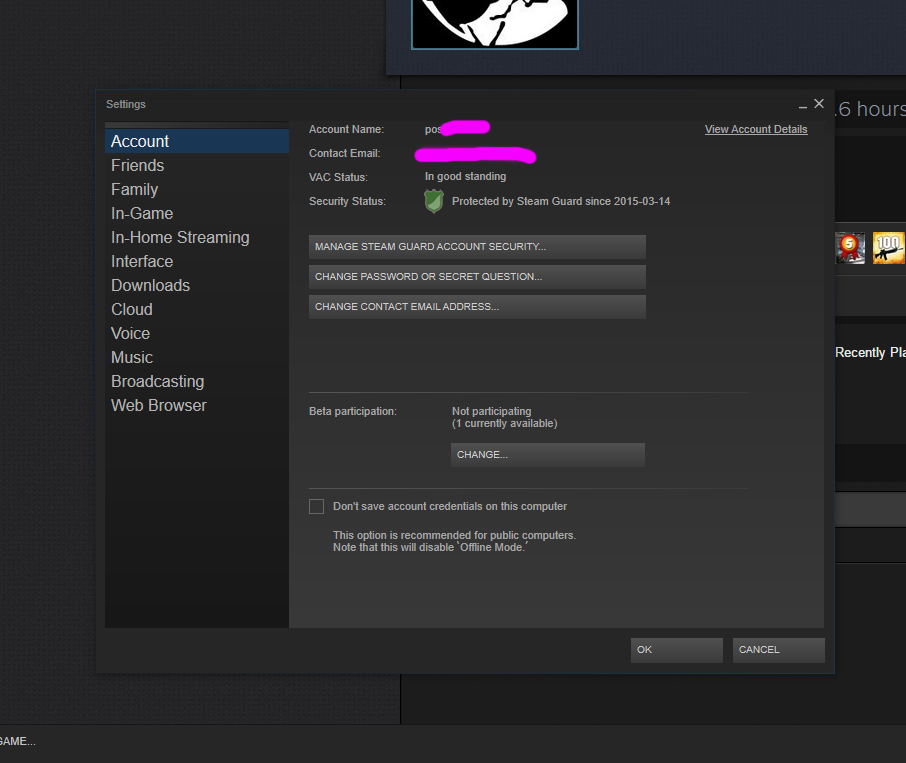Select Web Browser settings
The width and height of the screenshot is (906, 763).
(x=197, y=405)
